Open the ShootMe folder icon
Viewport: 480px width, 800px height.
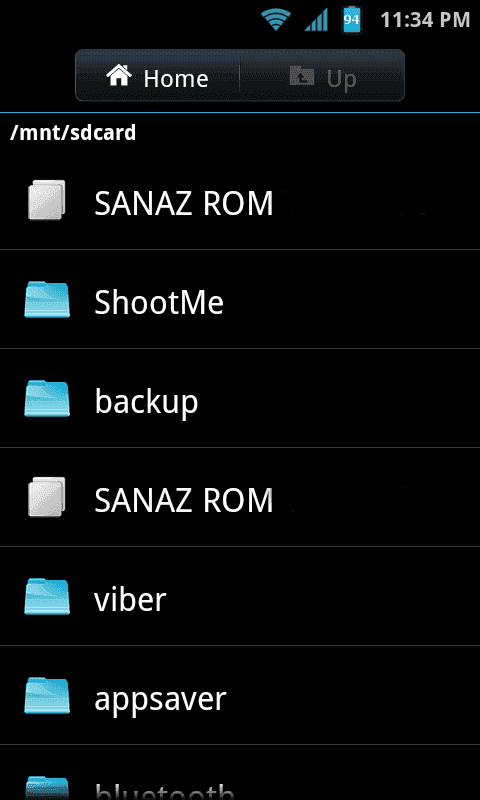(x=47, y=299)
